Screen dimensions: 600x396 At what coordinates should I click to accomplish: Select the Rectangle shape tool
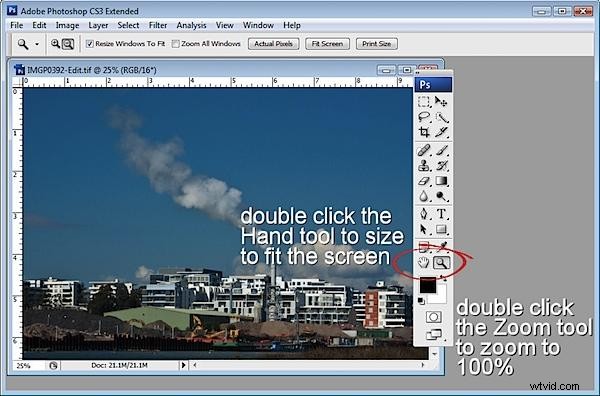click(441, 230)
